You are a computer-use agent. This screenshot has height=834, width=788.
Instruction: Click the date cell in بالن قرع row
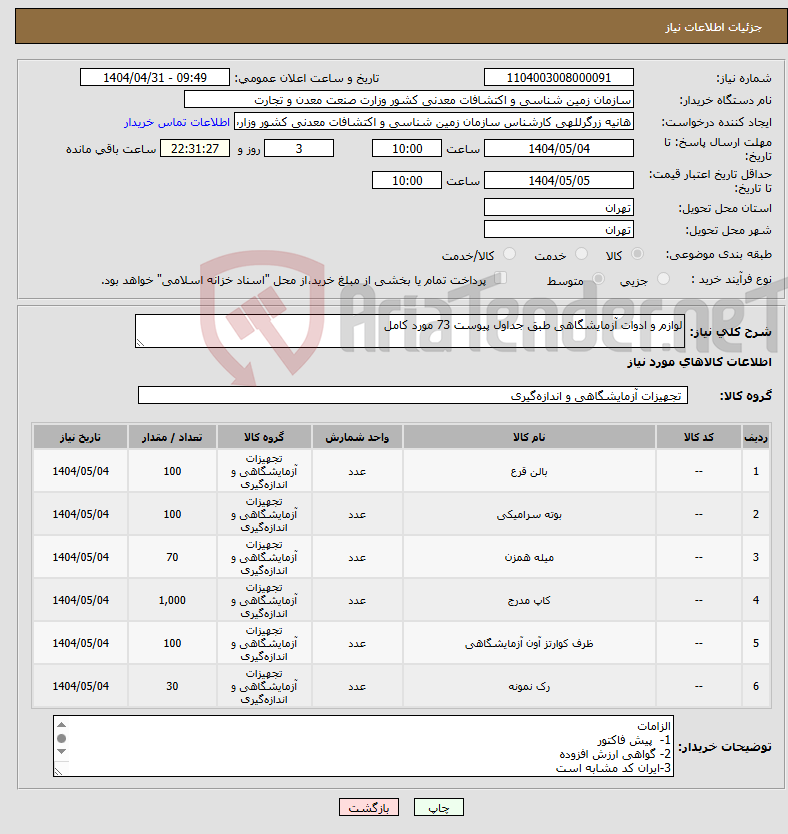[x=80, y=472]
